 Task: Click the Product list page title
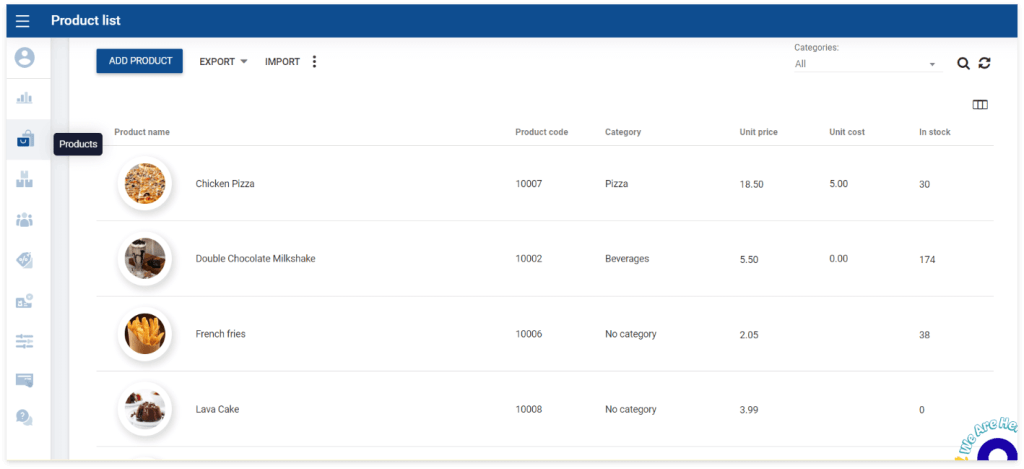(86, 21)
